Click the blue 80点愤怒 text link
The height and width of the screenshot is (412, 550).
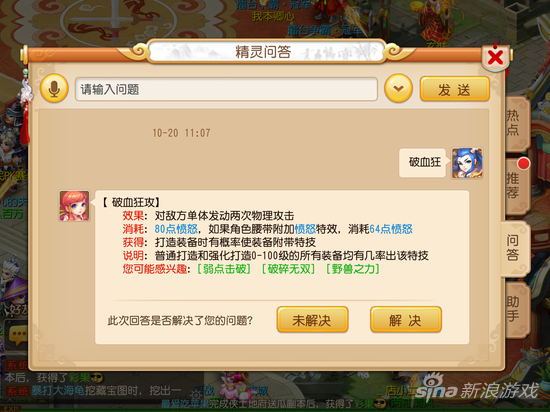(x=176, y=229)
